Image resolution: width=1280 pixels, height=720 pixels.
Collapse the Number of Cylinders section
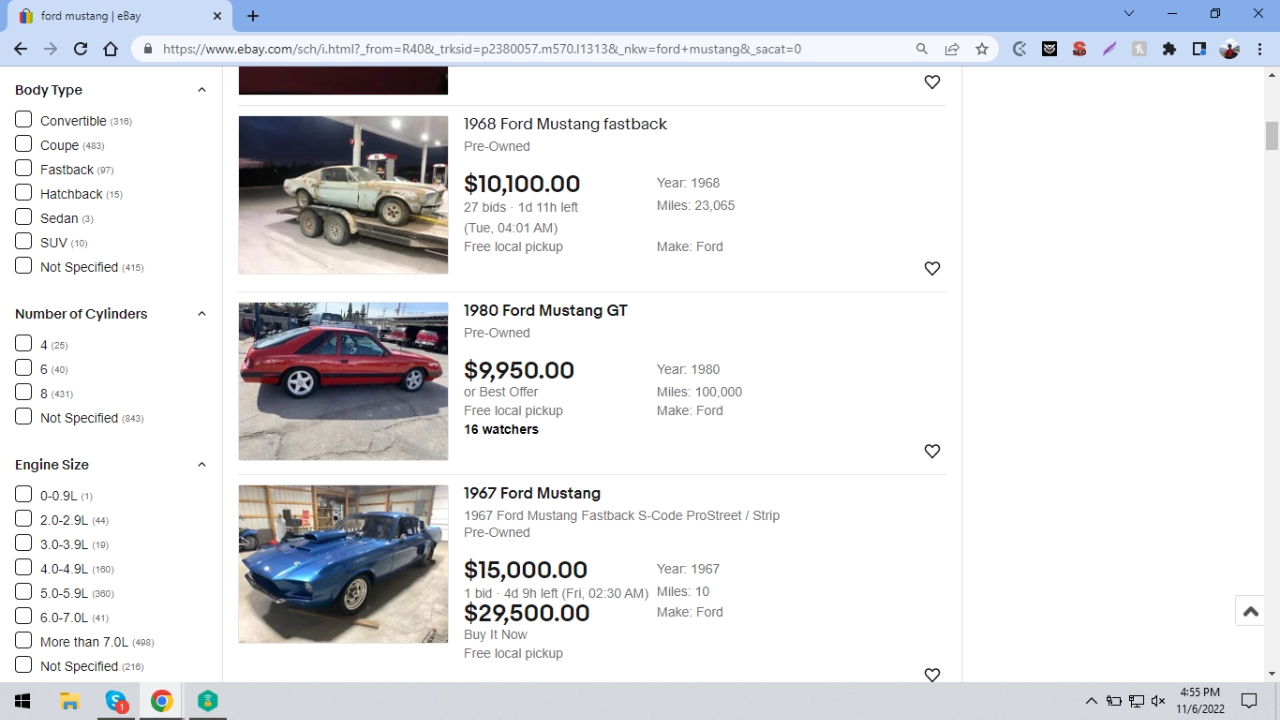point(201,314)
